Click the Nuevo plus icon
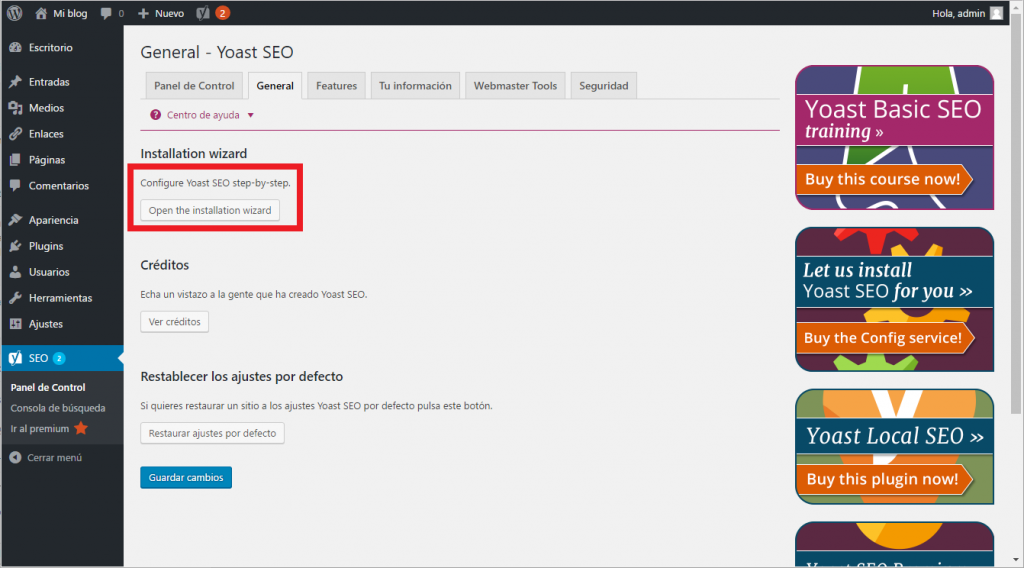This screenshot has height=568, width=1024. pos(144,13)
